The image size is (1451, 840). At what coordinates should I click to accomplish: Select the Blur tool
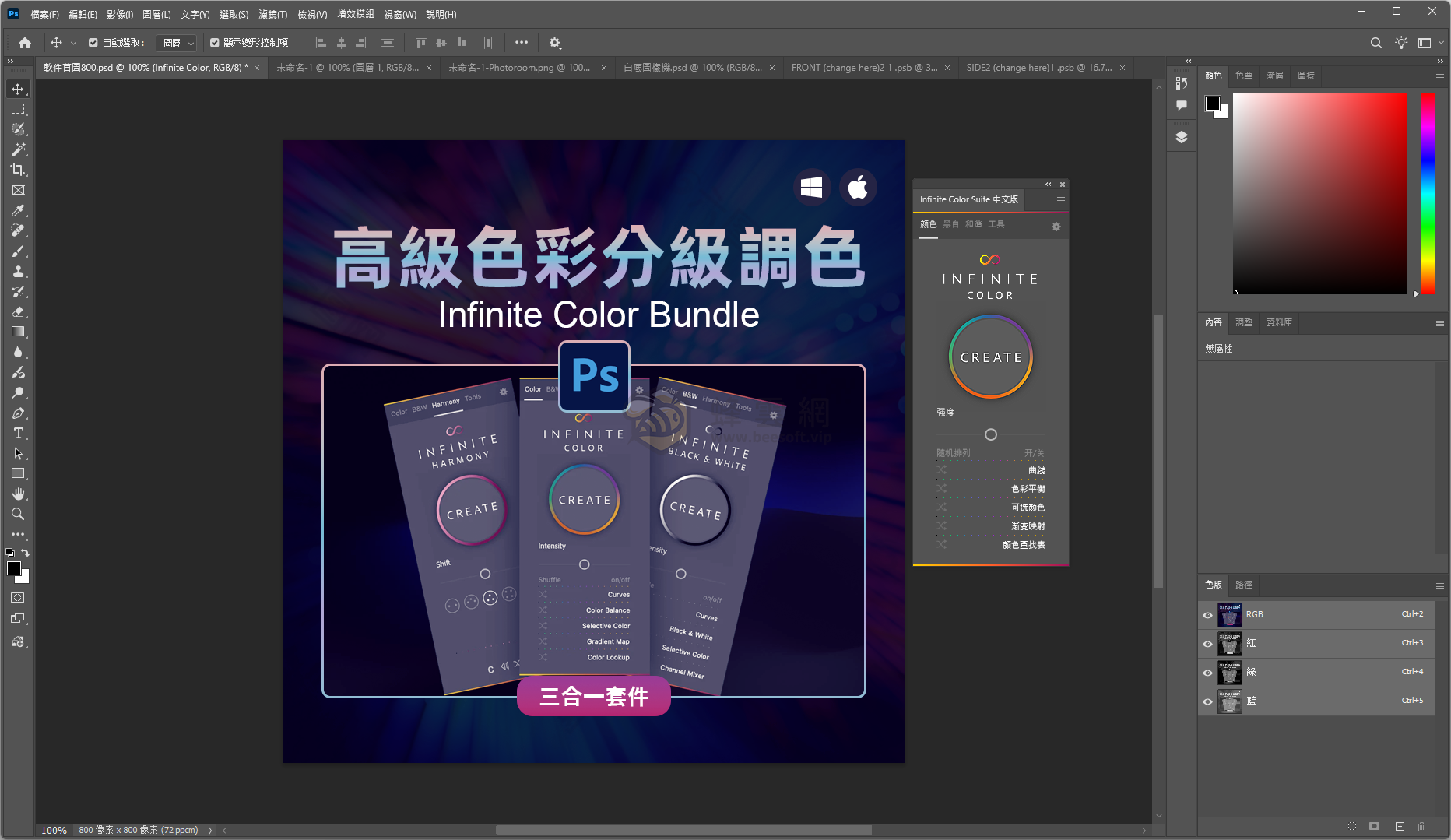tap(18, 352)
